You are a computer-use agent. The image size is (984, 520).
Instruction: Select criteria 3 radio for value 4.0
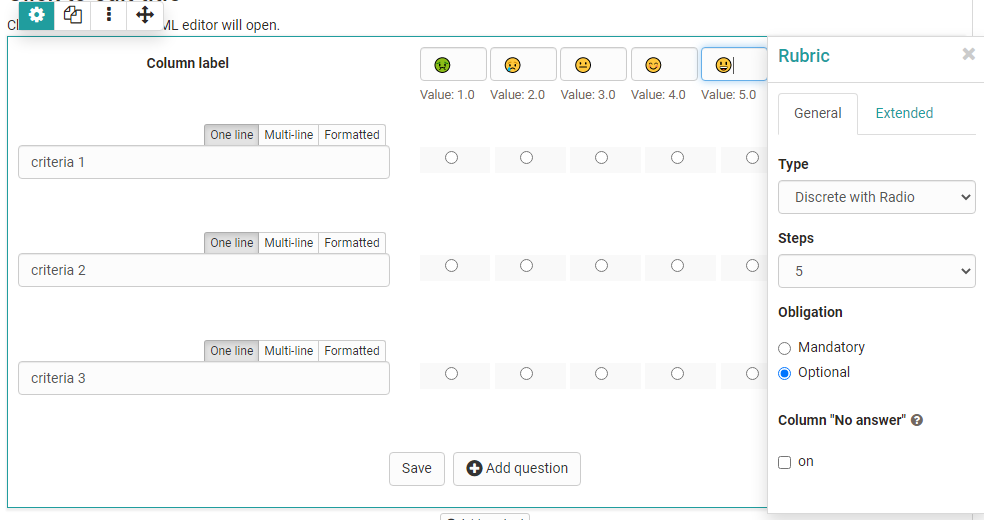(x=677, y=373)
